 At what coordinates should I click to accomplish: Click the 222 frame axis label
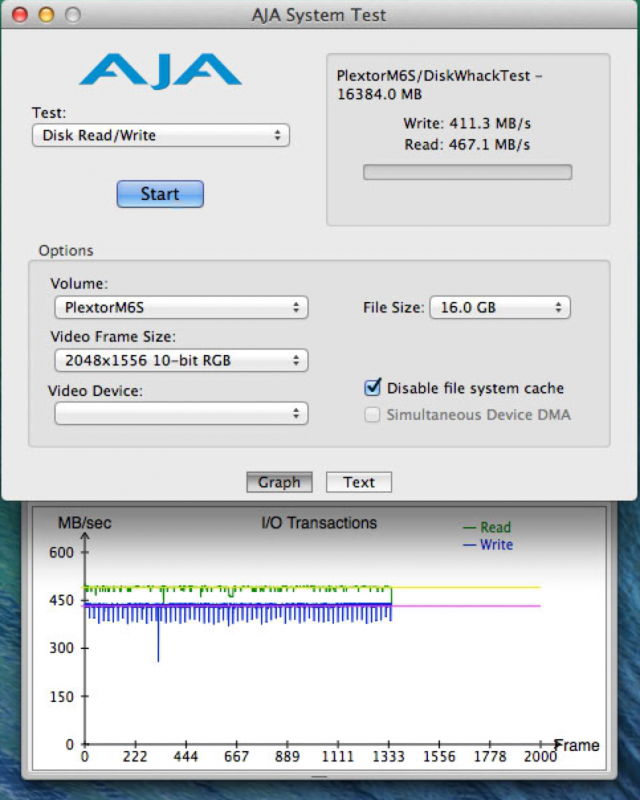coord(135,757)
